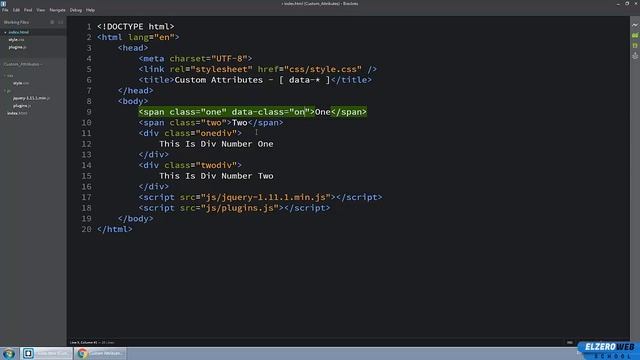Click the split view icon by Working Files
This screenshot has height=360, width=640.
[x=61, y=22]
